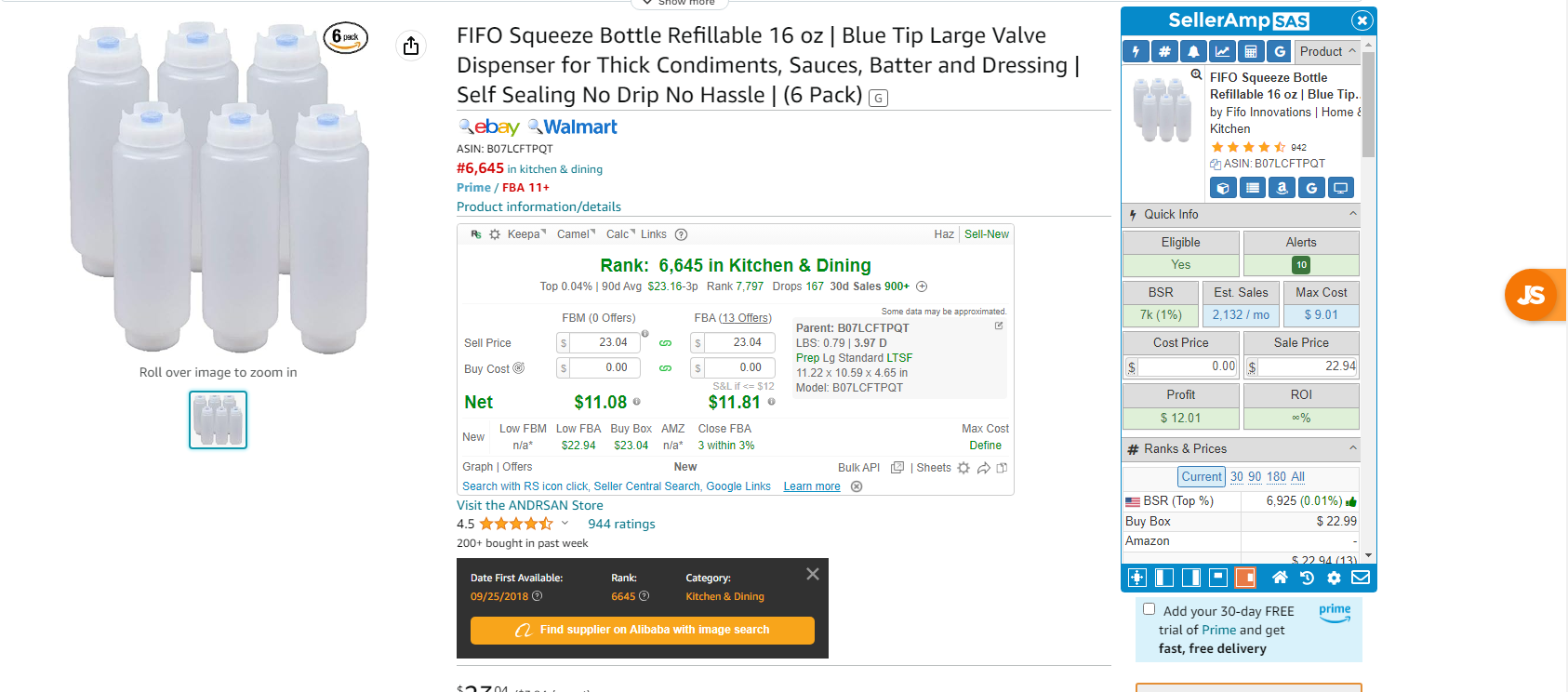Image resolution: width=1568 pixels, height=692 pixels.
Task: Click the SellerAmp home icon
Action: pyautogui.click(x=1280, y=578)
